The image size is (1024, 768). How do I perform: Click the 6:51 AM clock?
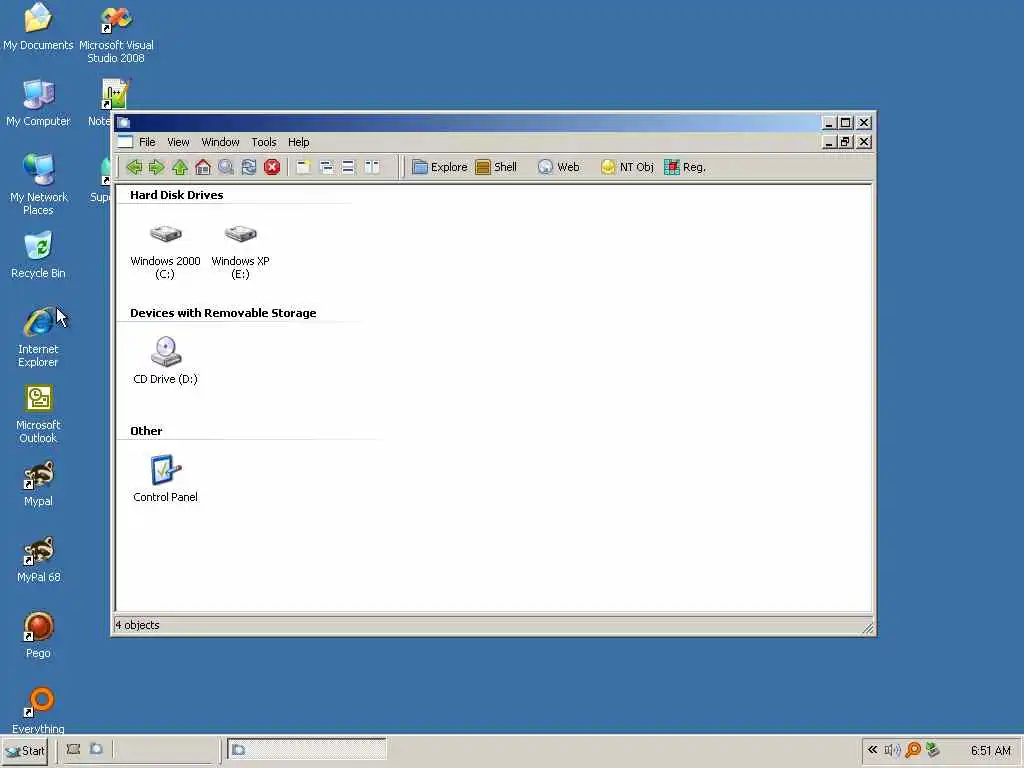point(990,750)
